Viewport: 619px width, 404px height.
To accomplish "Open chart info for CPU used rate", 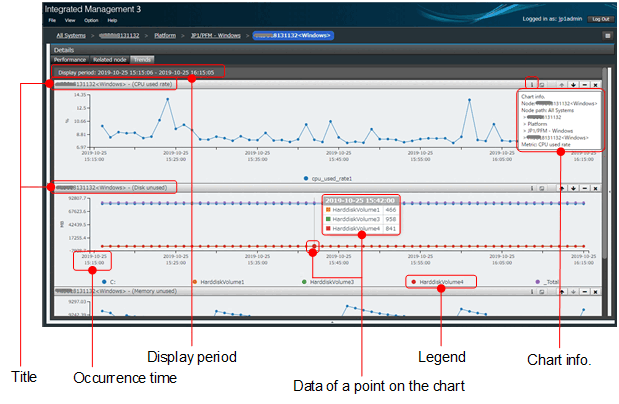I will (x=532, y=85).
